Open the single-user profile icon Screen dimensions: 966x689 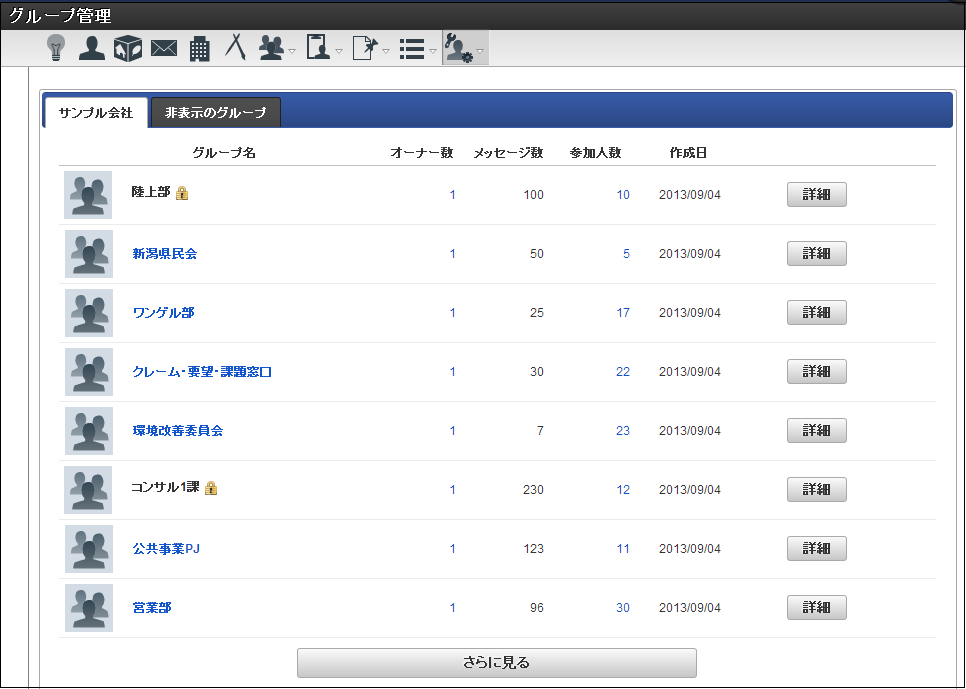point(92,47)
